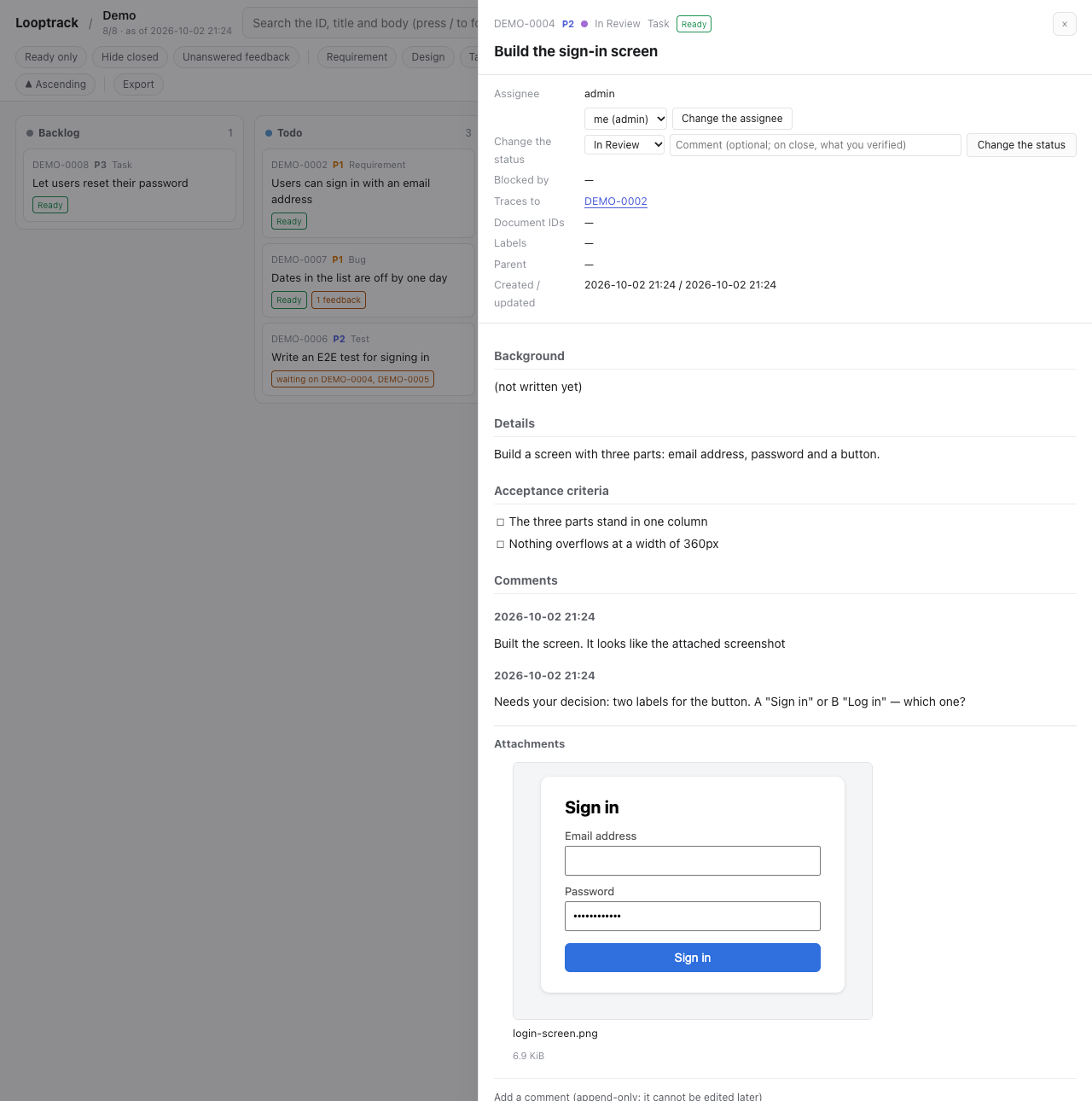This screenshot has width=1092, height=1101.
Task: Toggle the Hide closed filter
Action: [130, 57]
